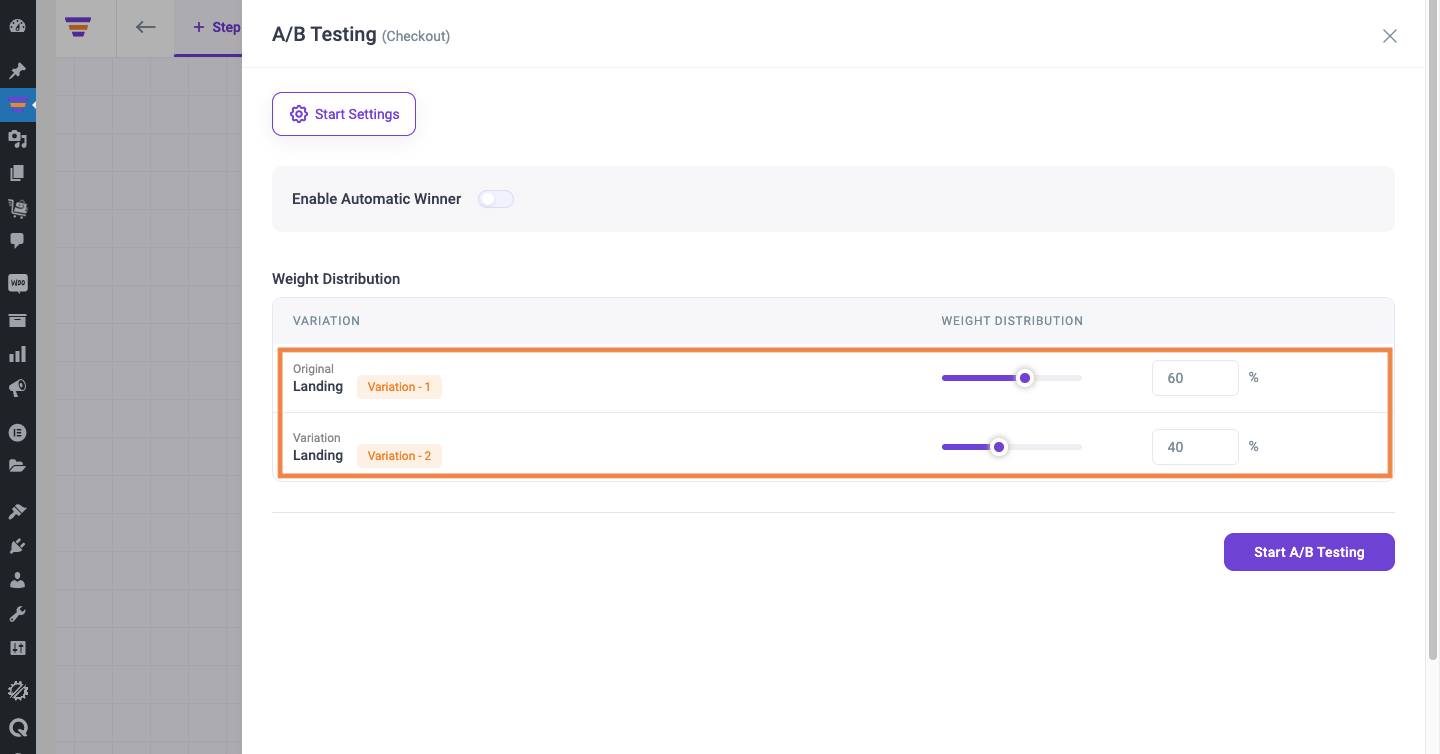Go back using the left arrow
This screenshot has height=754, width=1440.
click(x=146, y=28)
